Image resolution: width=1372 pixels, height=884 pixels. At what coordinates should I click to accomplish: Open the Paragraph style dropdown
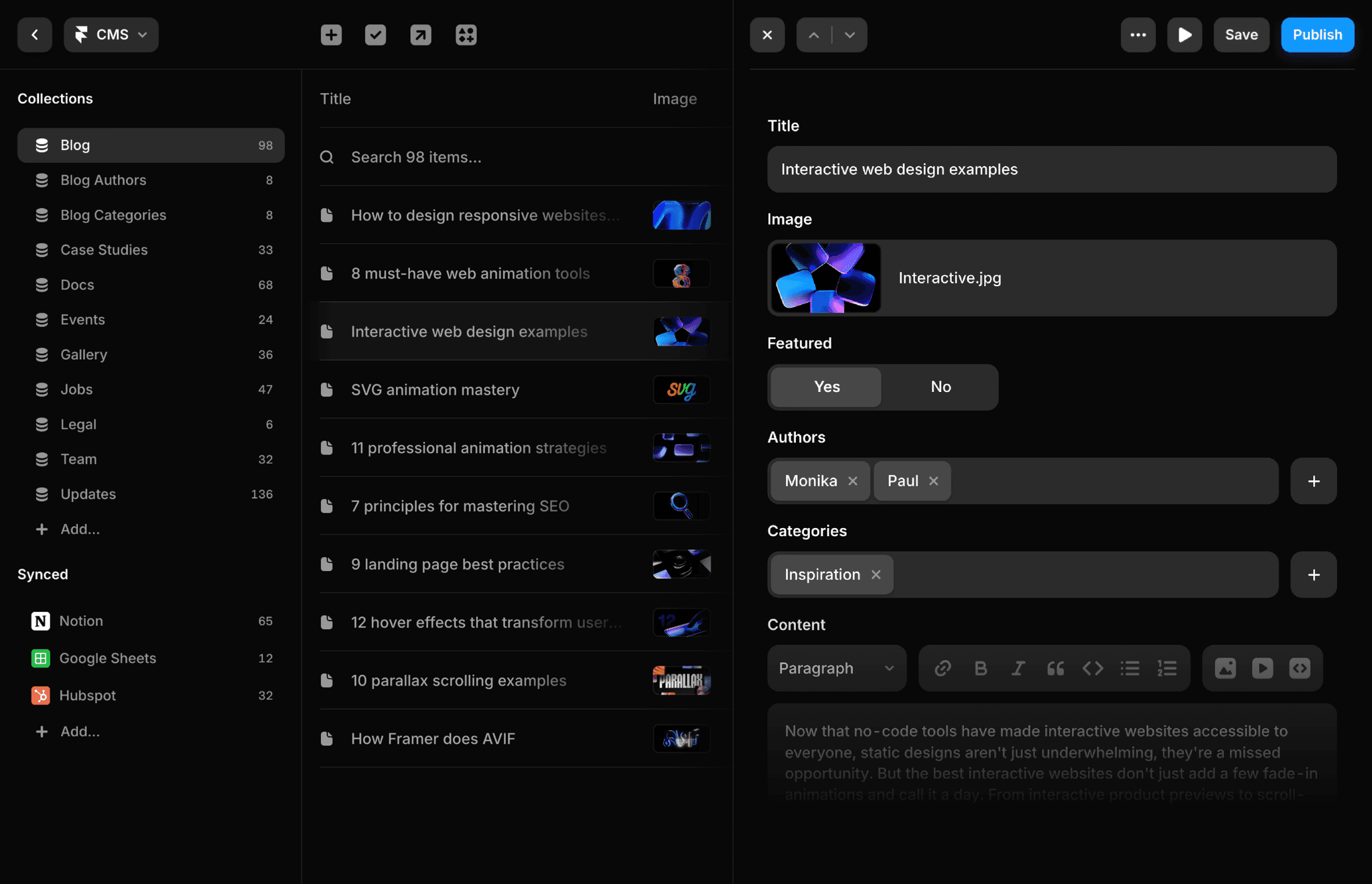(836, 668)
